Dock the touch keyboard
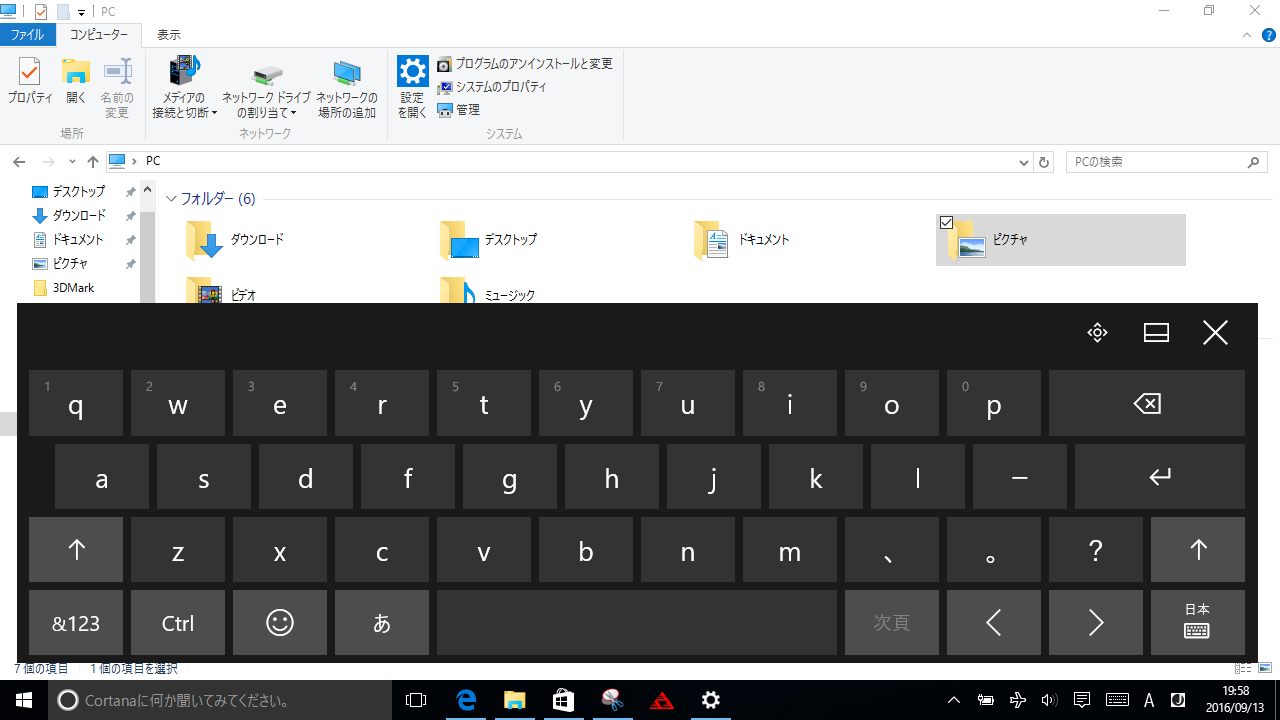This screenshot has width=1280, height=720. coord(1156,333)
